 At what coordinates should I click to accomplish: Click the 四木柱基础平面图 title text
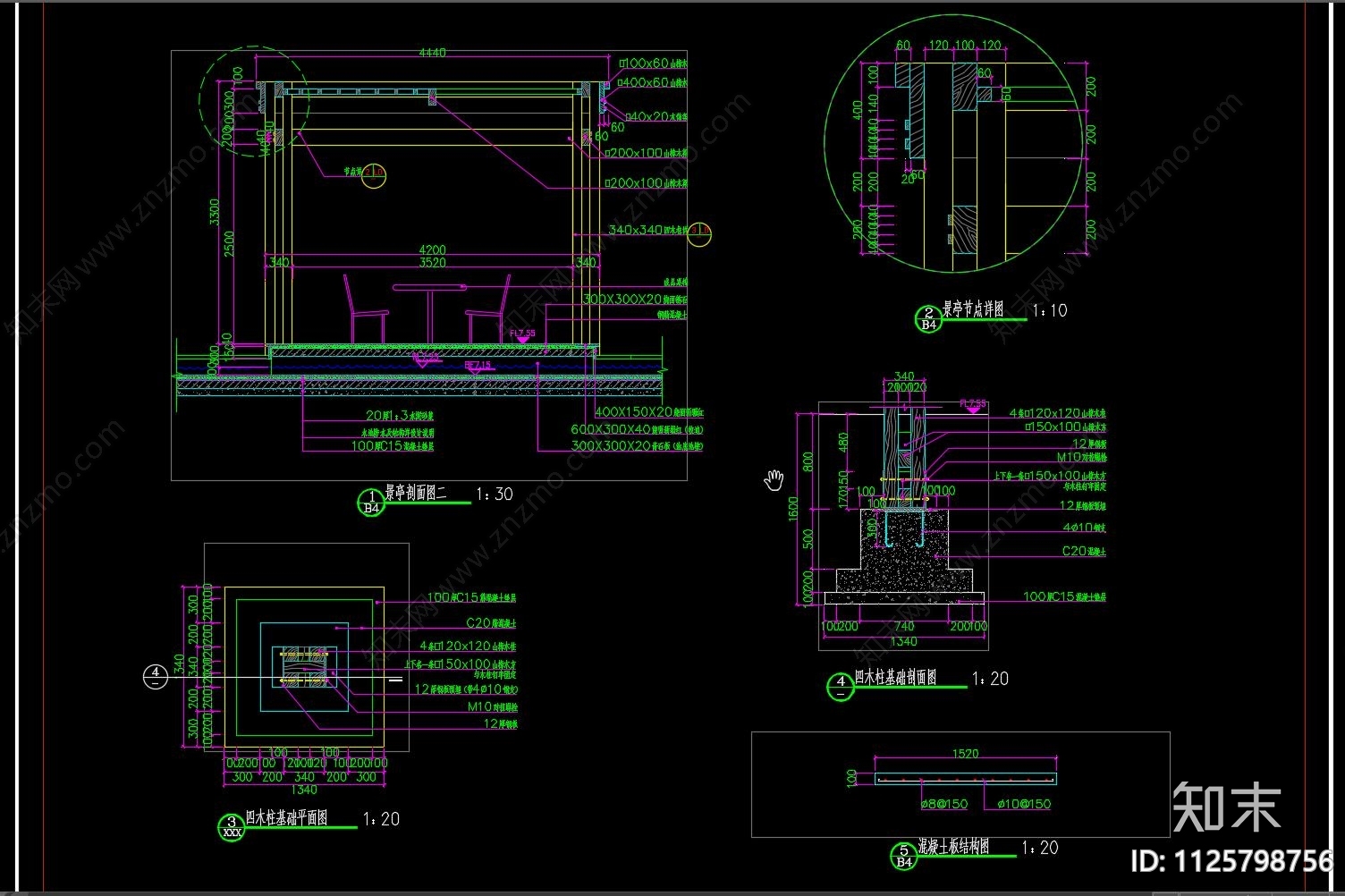point(287,817)
